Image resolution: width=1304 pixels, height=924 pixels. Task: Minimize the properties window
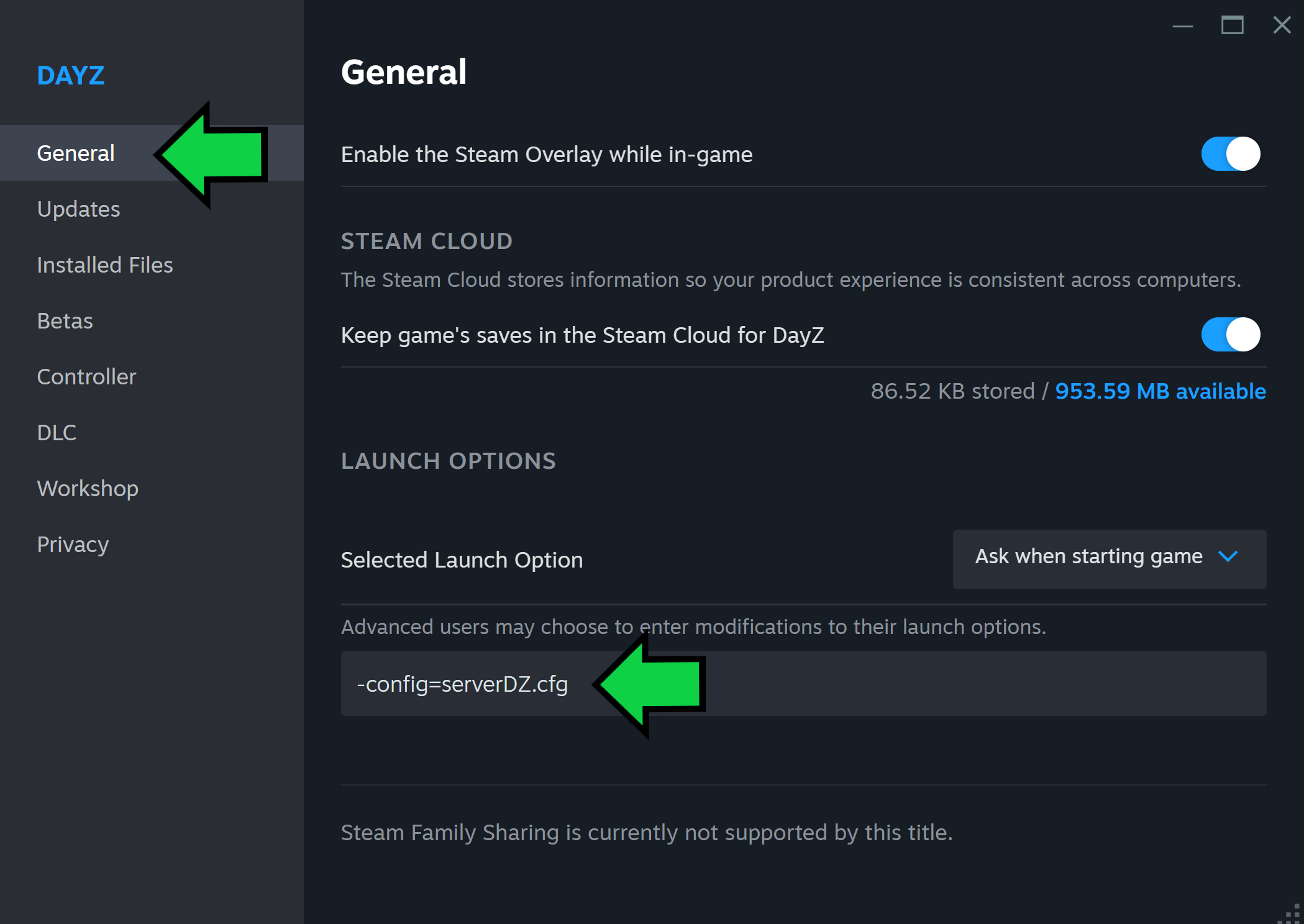(1182, 26)
